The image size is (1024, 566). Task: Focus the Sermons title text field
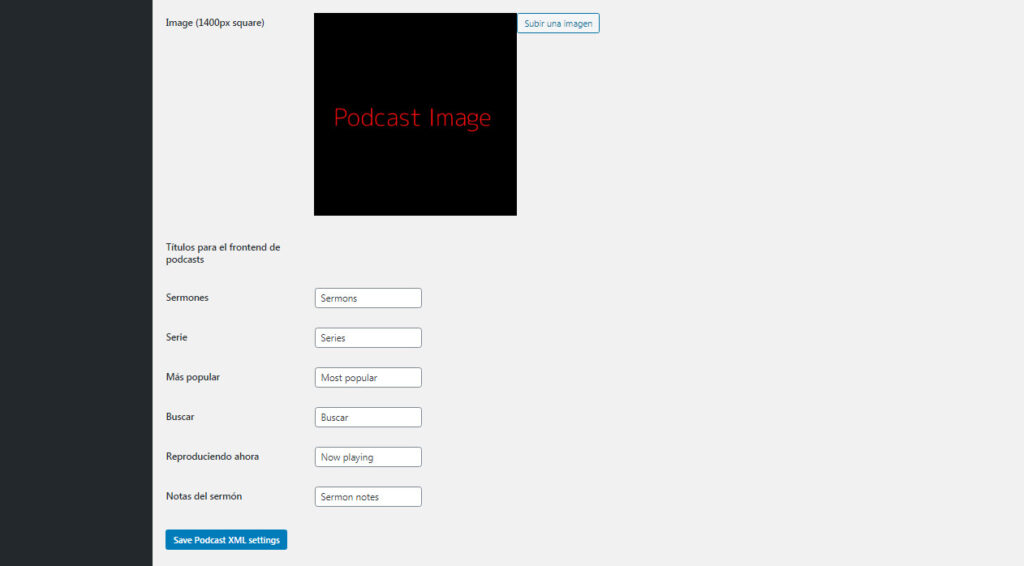point(368,298)
